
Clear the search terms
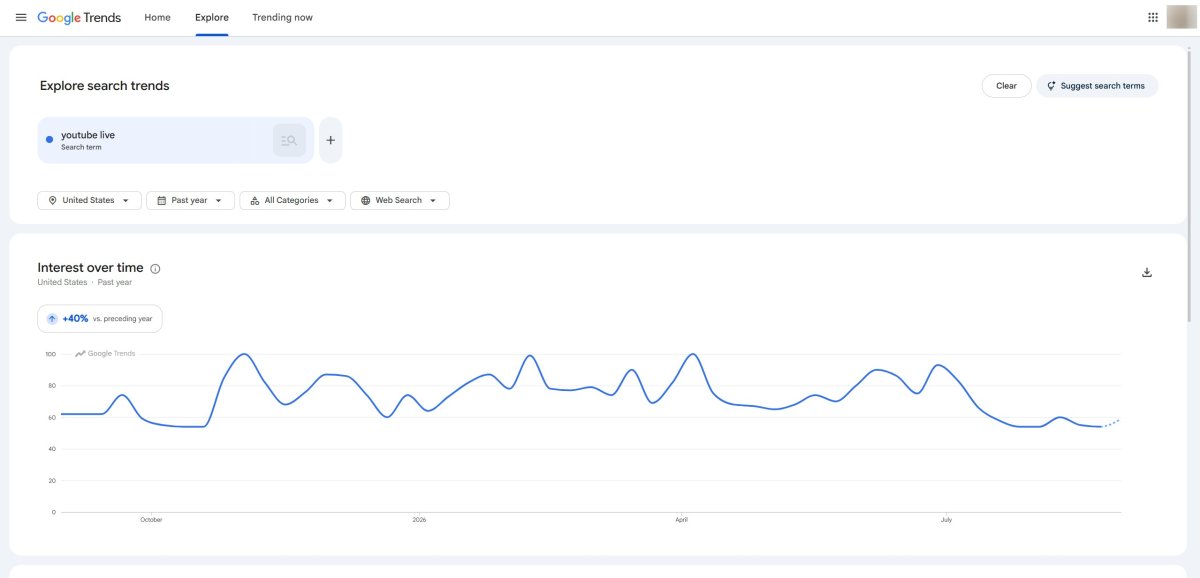[x=1006, y=86]
